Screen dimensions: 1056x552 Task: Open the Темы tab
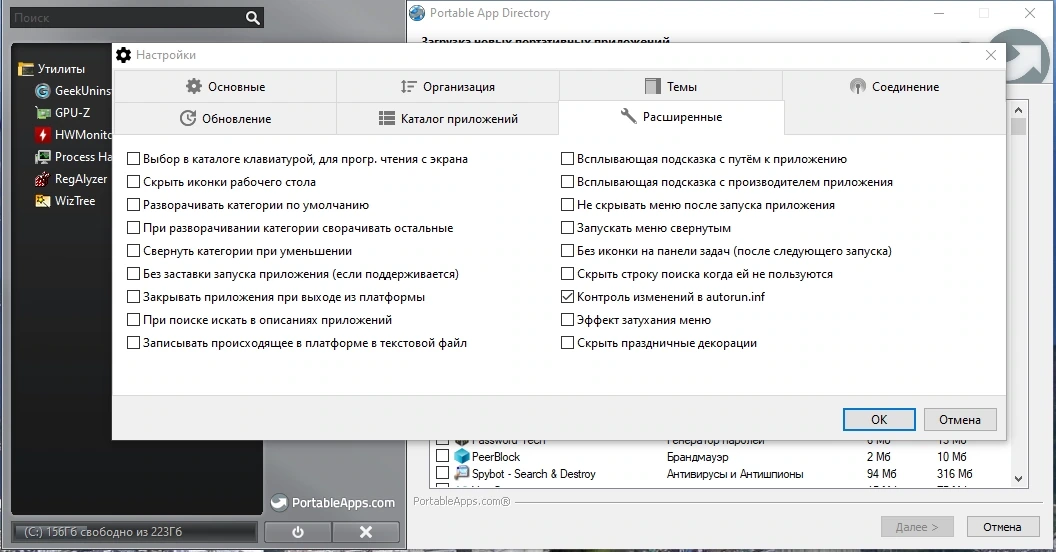point(671,86)
